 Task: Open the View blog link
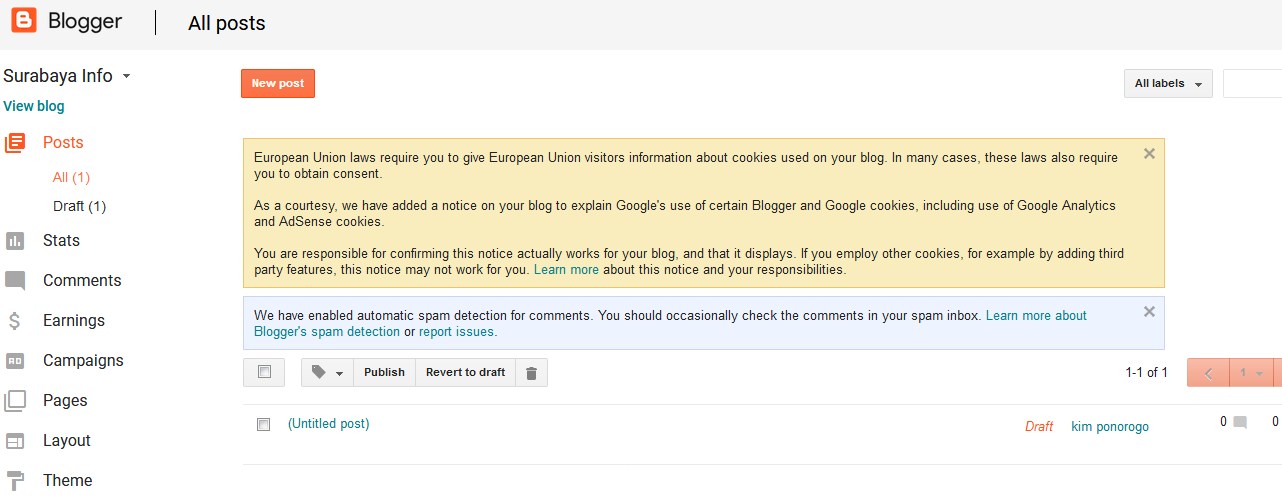tap(34, 106)
